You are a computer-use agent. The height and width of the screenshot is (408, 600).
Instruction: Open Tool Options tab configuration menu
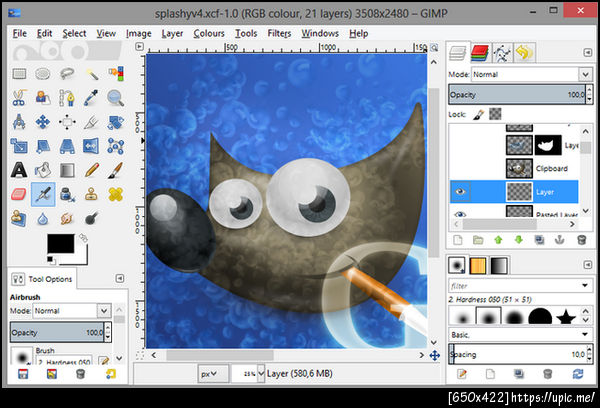pyautogui.click(x=120, y=278)
